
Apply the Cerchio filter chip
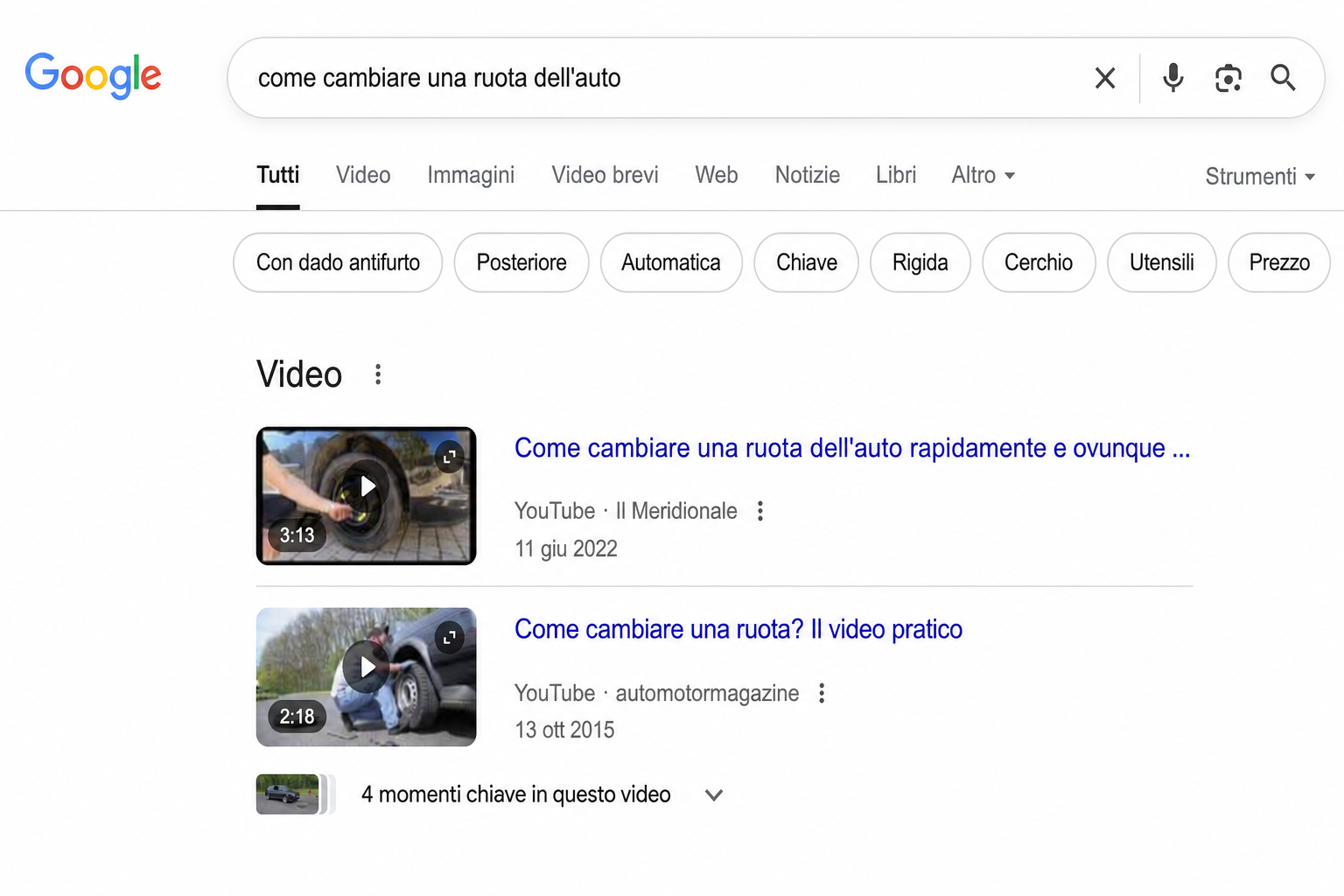[1039, 262]
